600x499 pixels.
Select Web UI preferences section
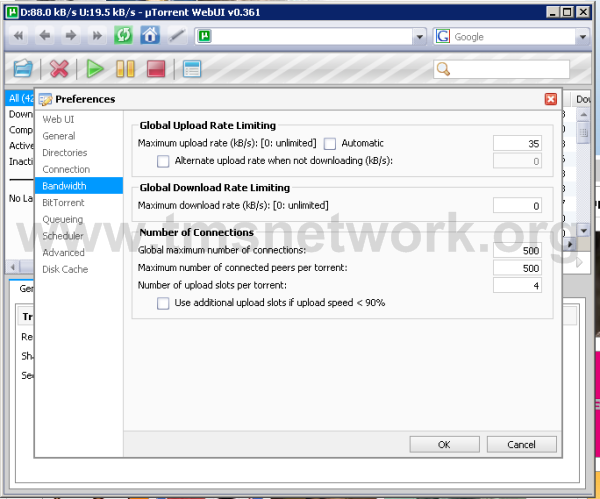tap(79, 119)
